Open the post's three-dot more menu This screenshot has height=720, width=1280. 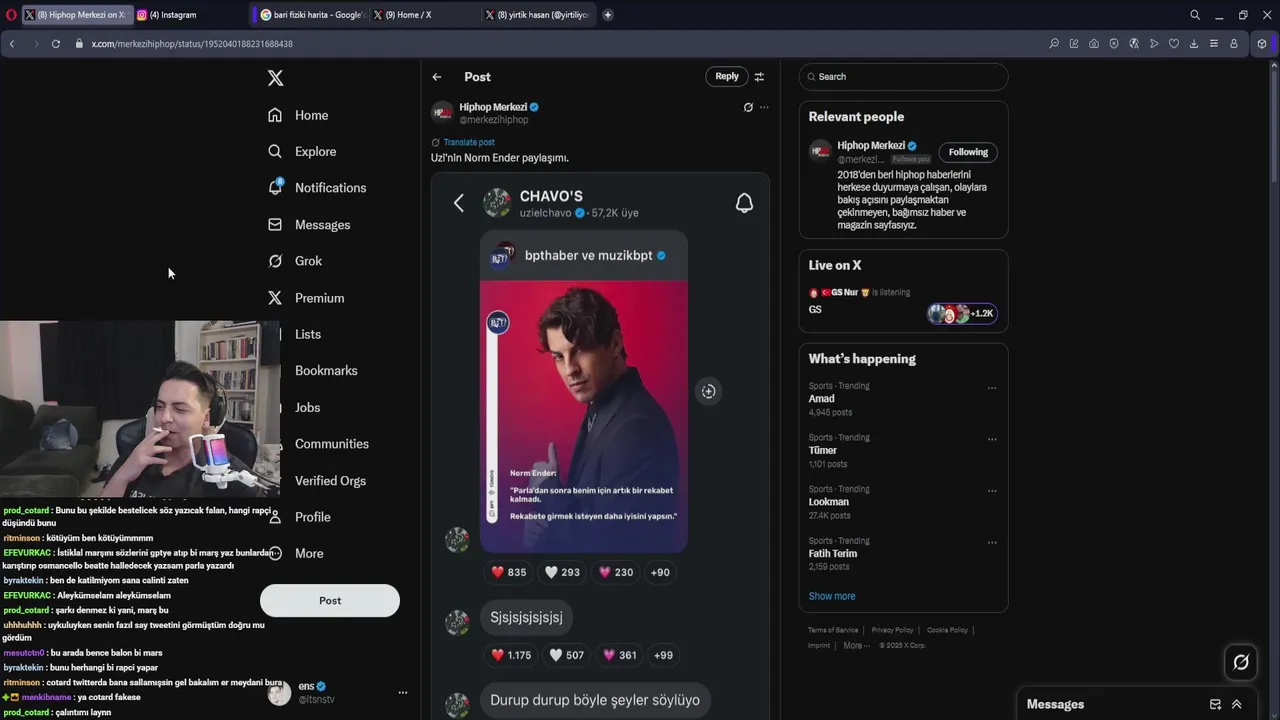click(764, 107)
